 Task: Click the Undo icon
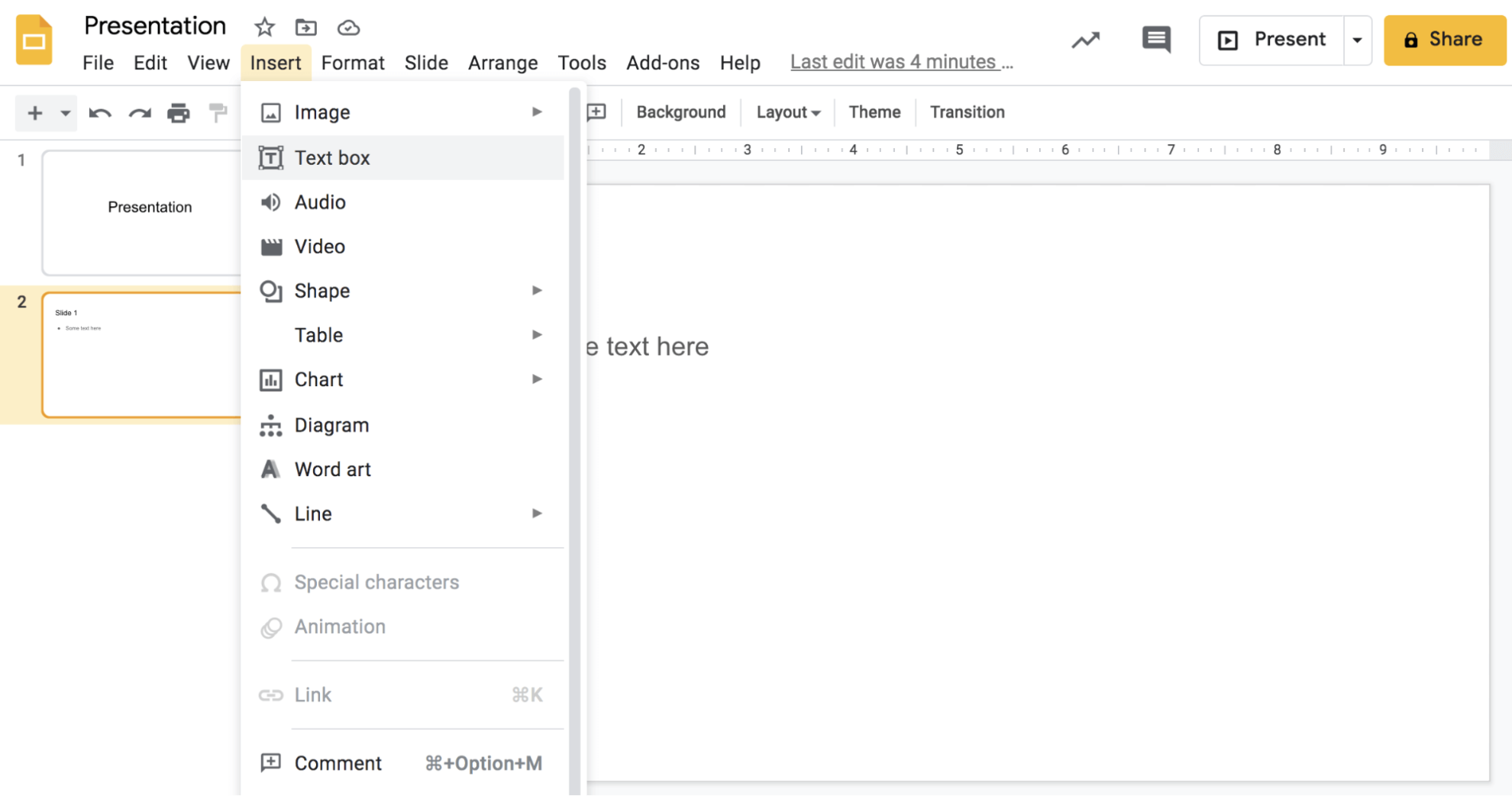pyautogui.click(x=99, y=112)
